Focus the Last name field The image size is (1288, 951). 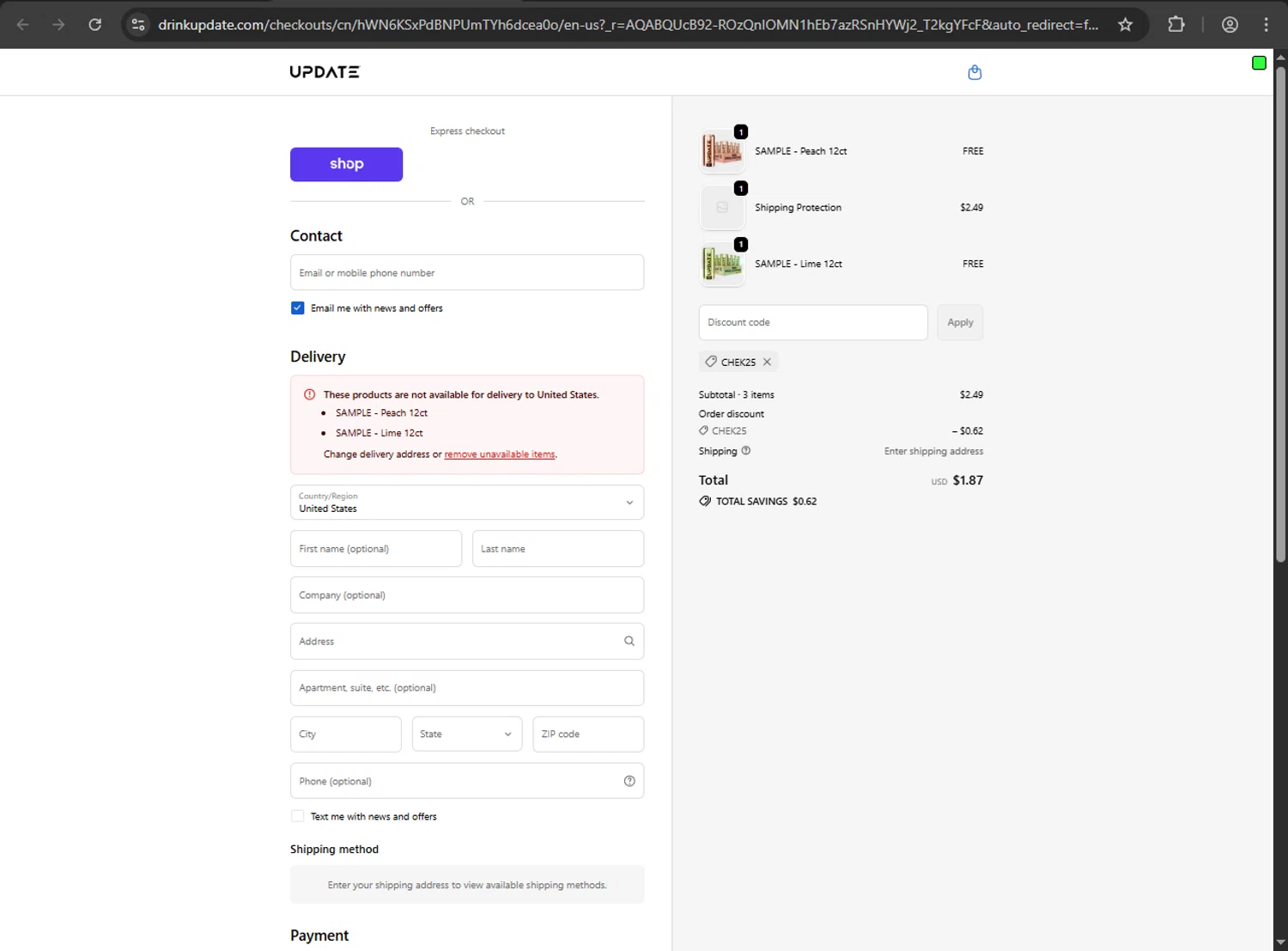(558, 548)
